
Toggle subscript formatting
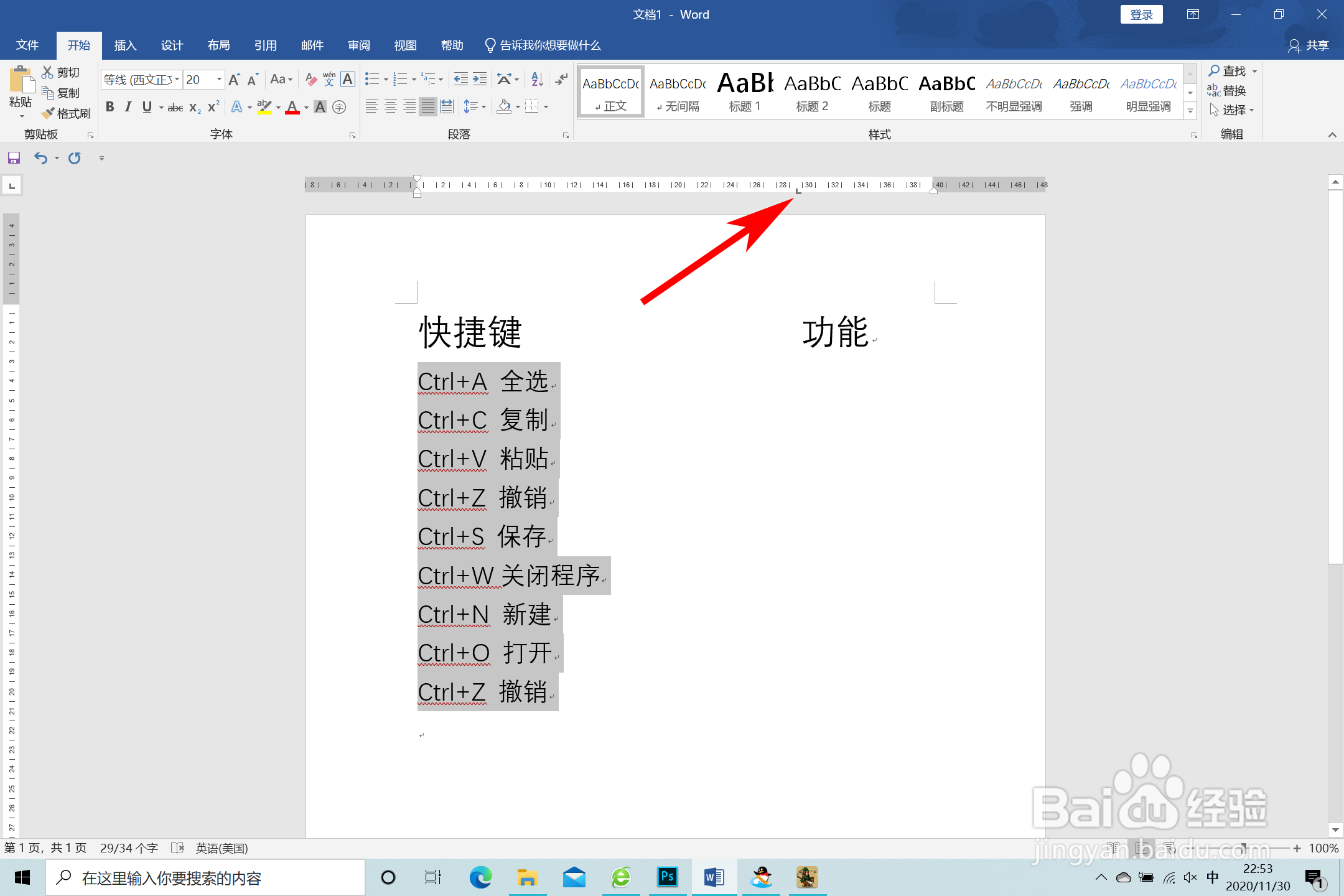tap(193, 108)
